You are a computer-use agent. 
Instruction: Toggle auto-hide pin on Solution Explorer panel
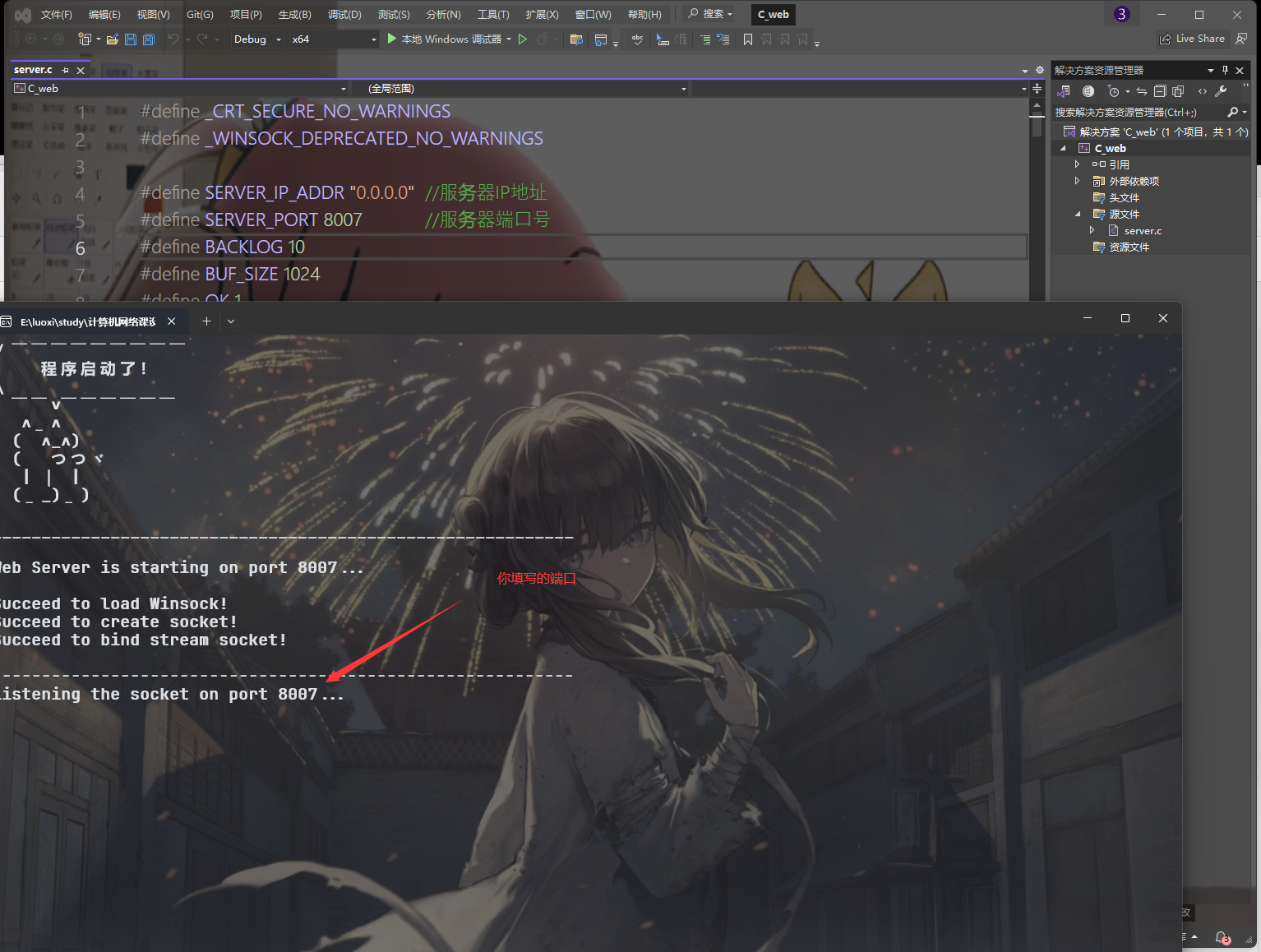pyautogui.click(x=1225, y=70)
